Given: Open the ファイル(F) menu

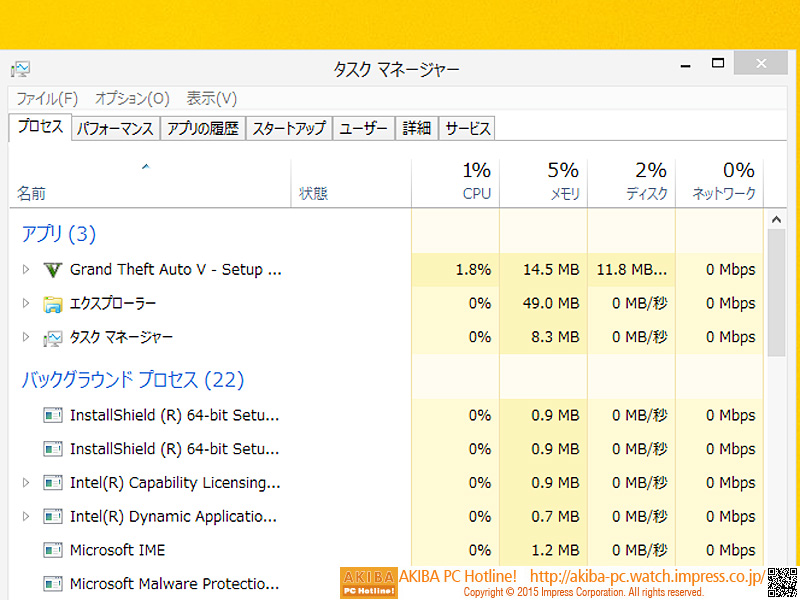Looking at the screenshot, I should point(47,98).
